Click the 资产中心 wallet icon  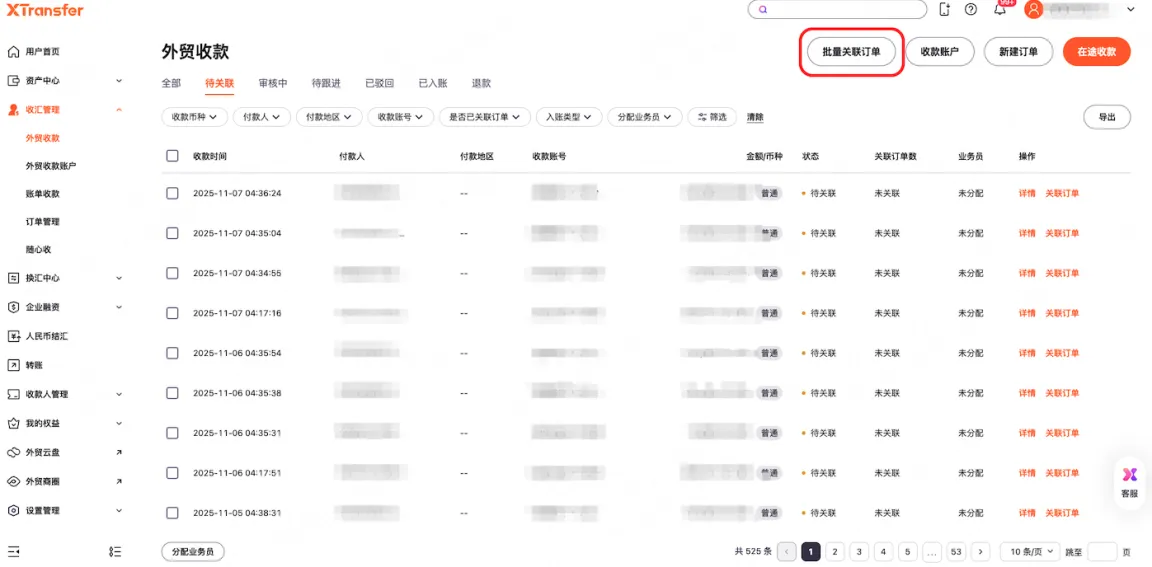(x=12, y=81)
